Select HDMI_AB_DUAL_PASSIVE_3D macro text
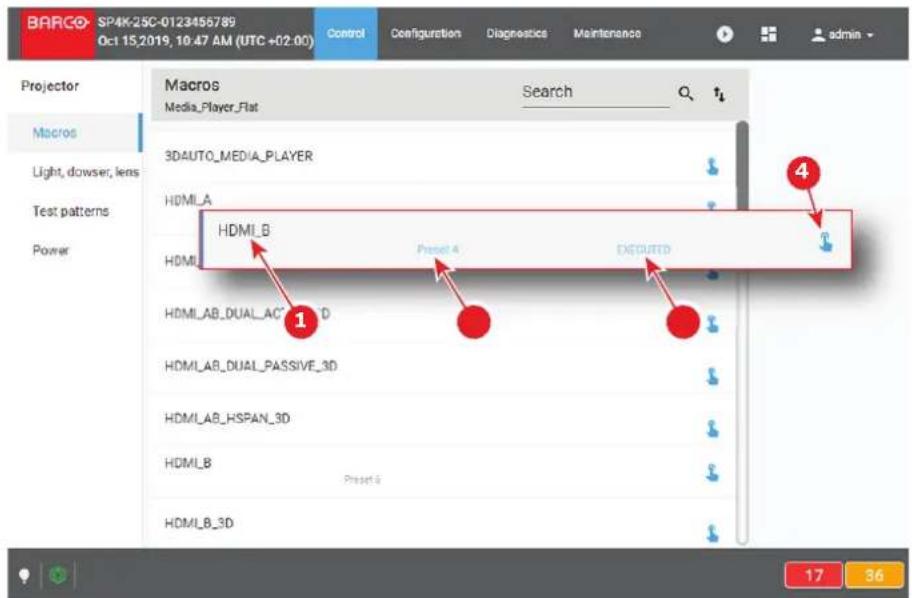The image size is (912, 598). 251,366
